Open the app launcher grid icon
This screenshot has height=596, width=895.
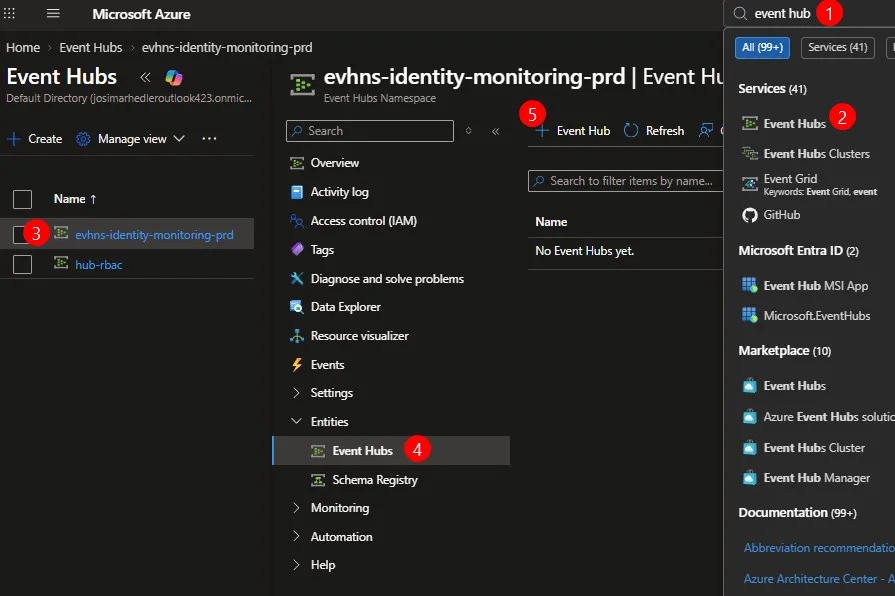coord(9,13)
